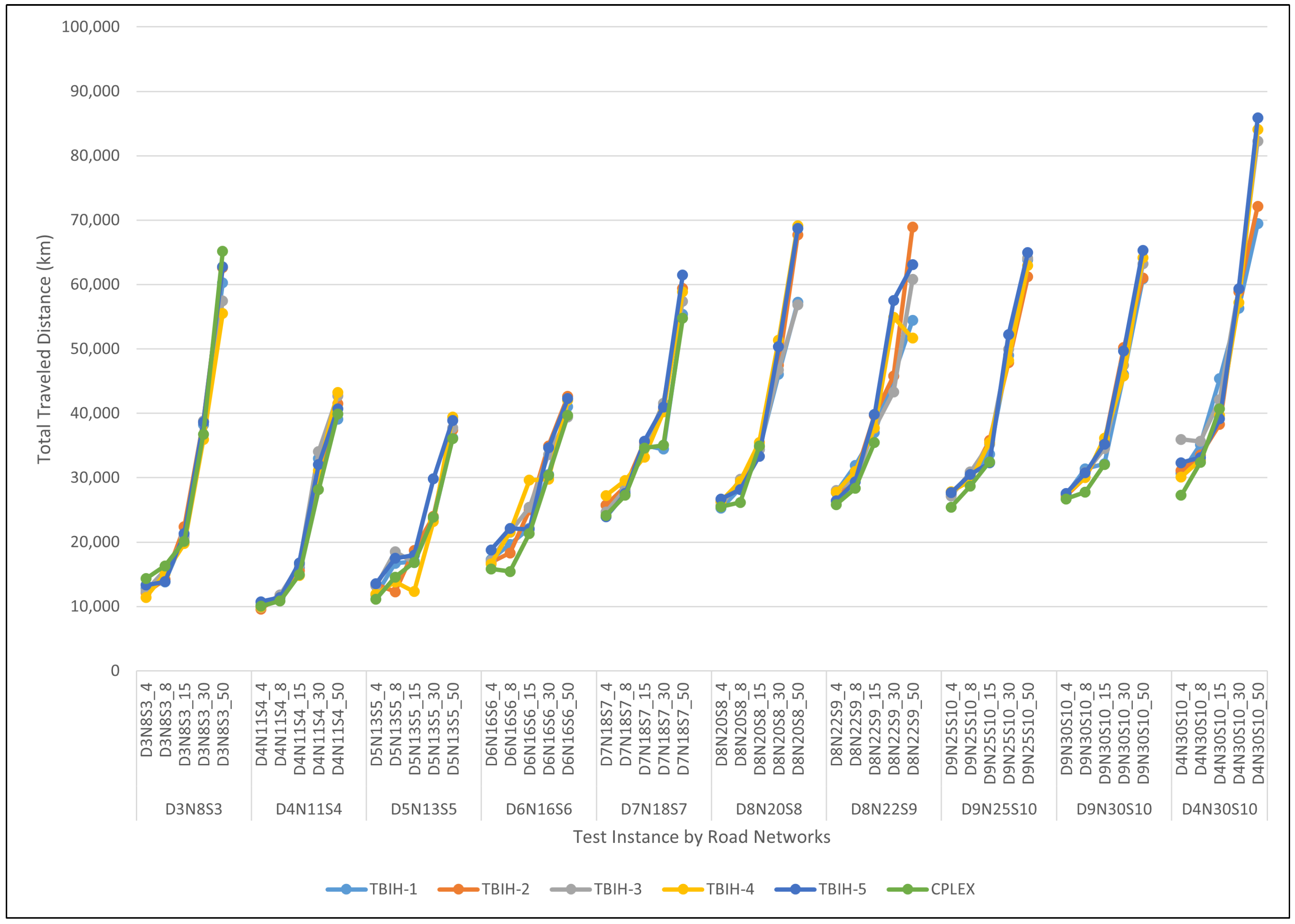
Task: Click the horizontal axis title Test Instance by Road Networks
Action: (x=701, y=837)
